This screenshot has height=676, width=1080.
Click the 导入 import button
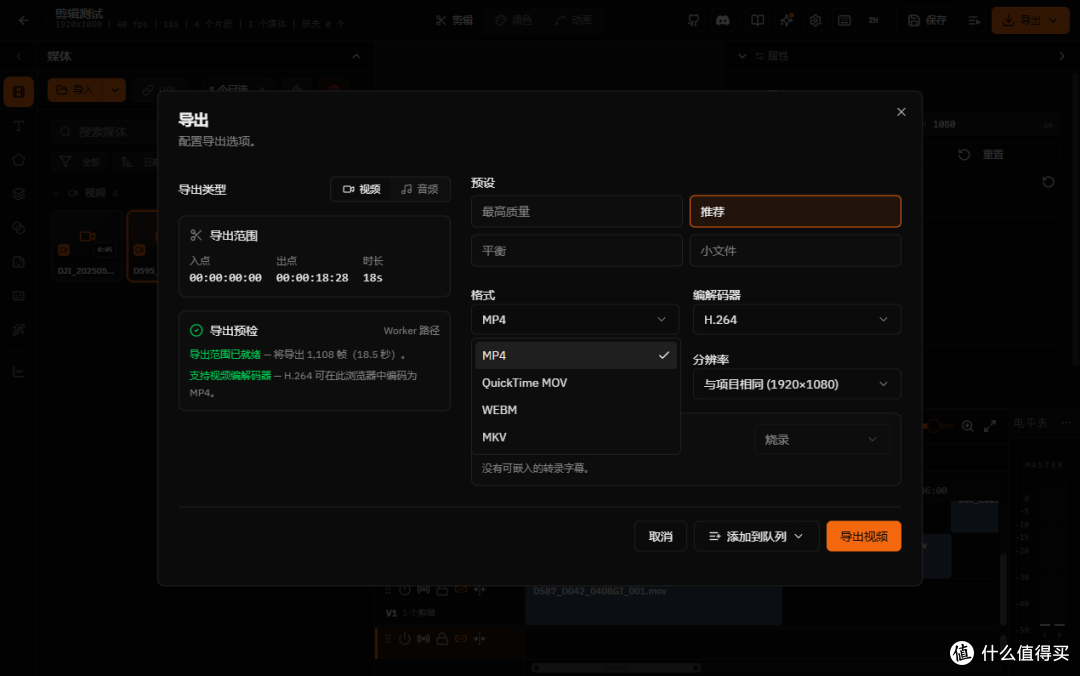(x=76, y=90)
